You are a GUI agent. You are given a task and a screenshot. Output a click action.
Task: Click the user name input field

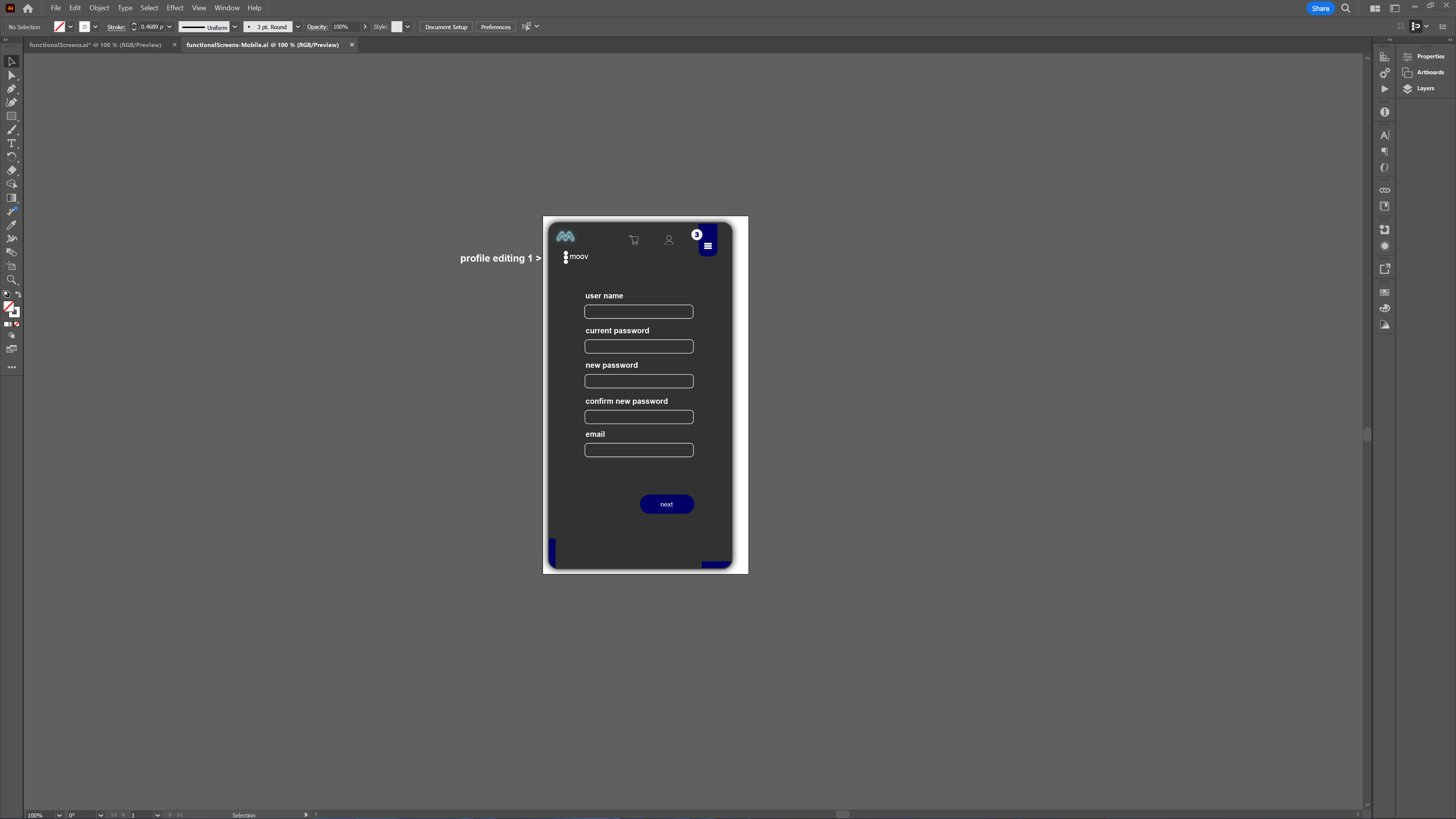click(x=639, y=311)
